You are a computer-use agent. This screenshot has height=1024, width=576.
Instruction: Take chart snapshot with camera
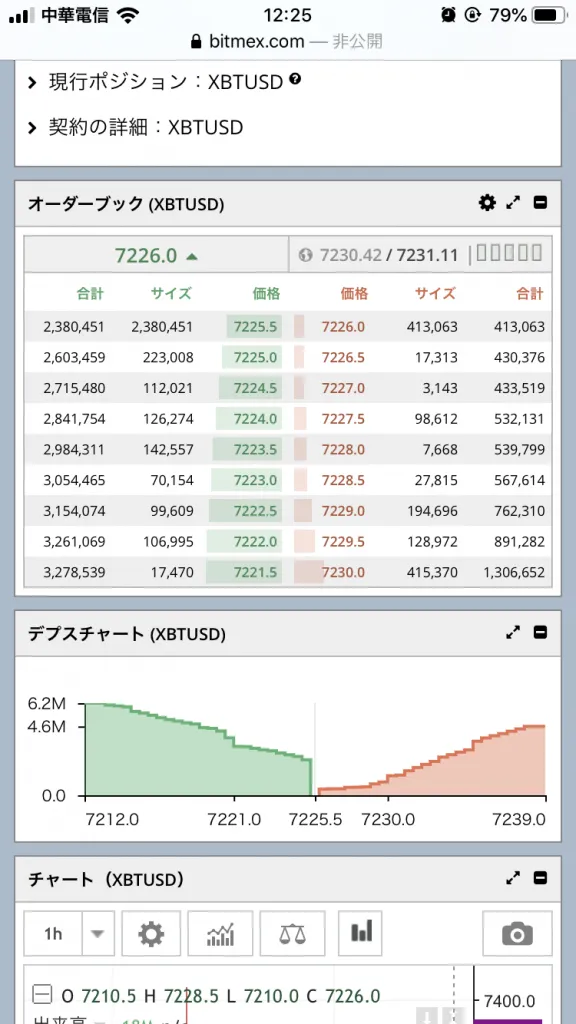tap(517, 933)
